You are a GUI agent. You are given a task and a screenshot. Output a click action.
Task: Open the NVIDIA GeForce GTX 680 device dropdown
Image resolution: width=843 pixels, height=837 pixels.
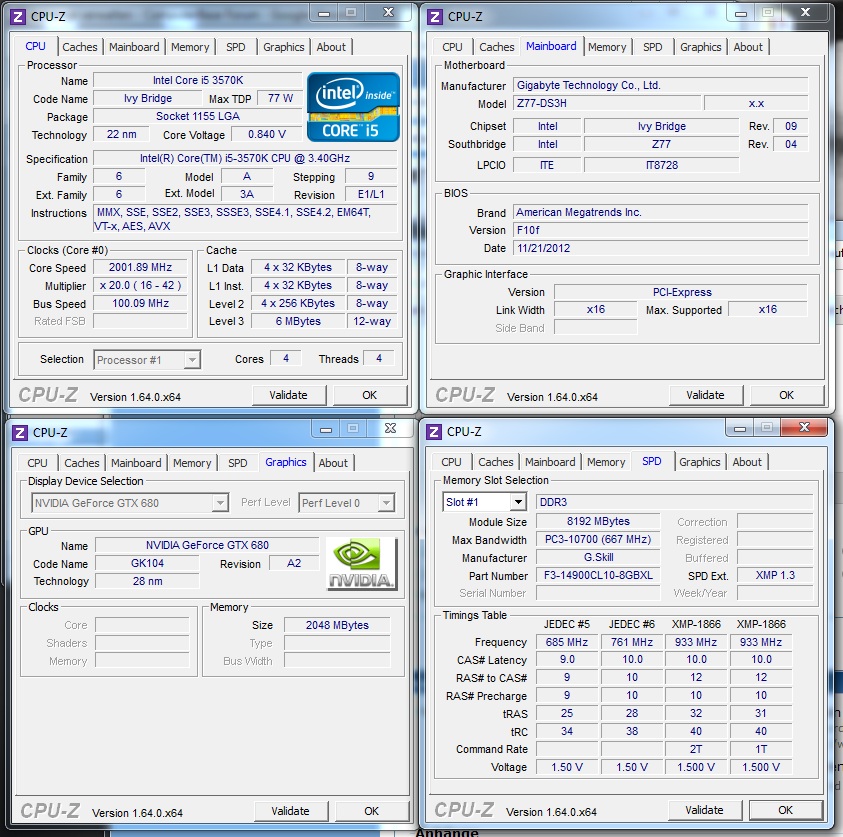pyautogui.click(x=130, y=503)
